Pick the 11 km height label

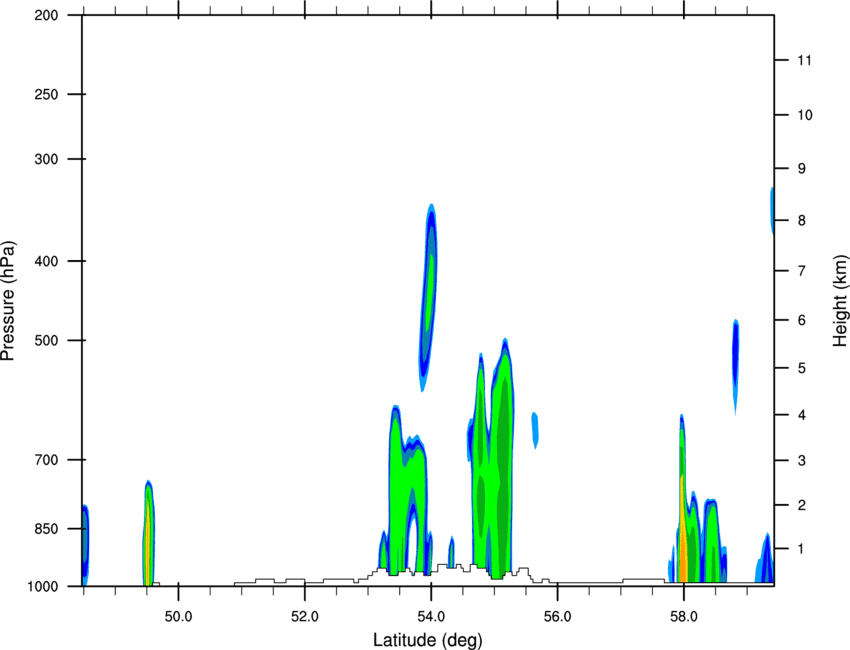tap(805, 60)
